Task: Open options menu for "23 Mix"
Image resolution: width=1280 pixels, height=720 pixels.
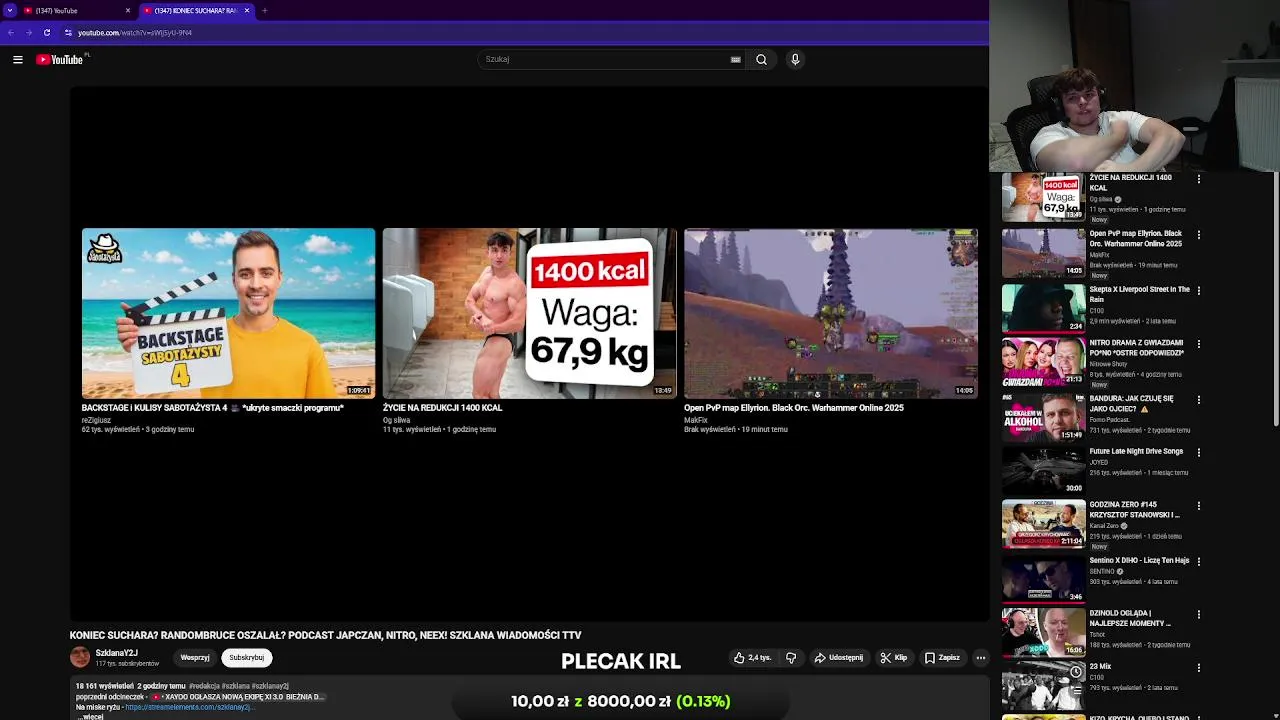Action: click(x=1198, y=668)
